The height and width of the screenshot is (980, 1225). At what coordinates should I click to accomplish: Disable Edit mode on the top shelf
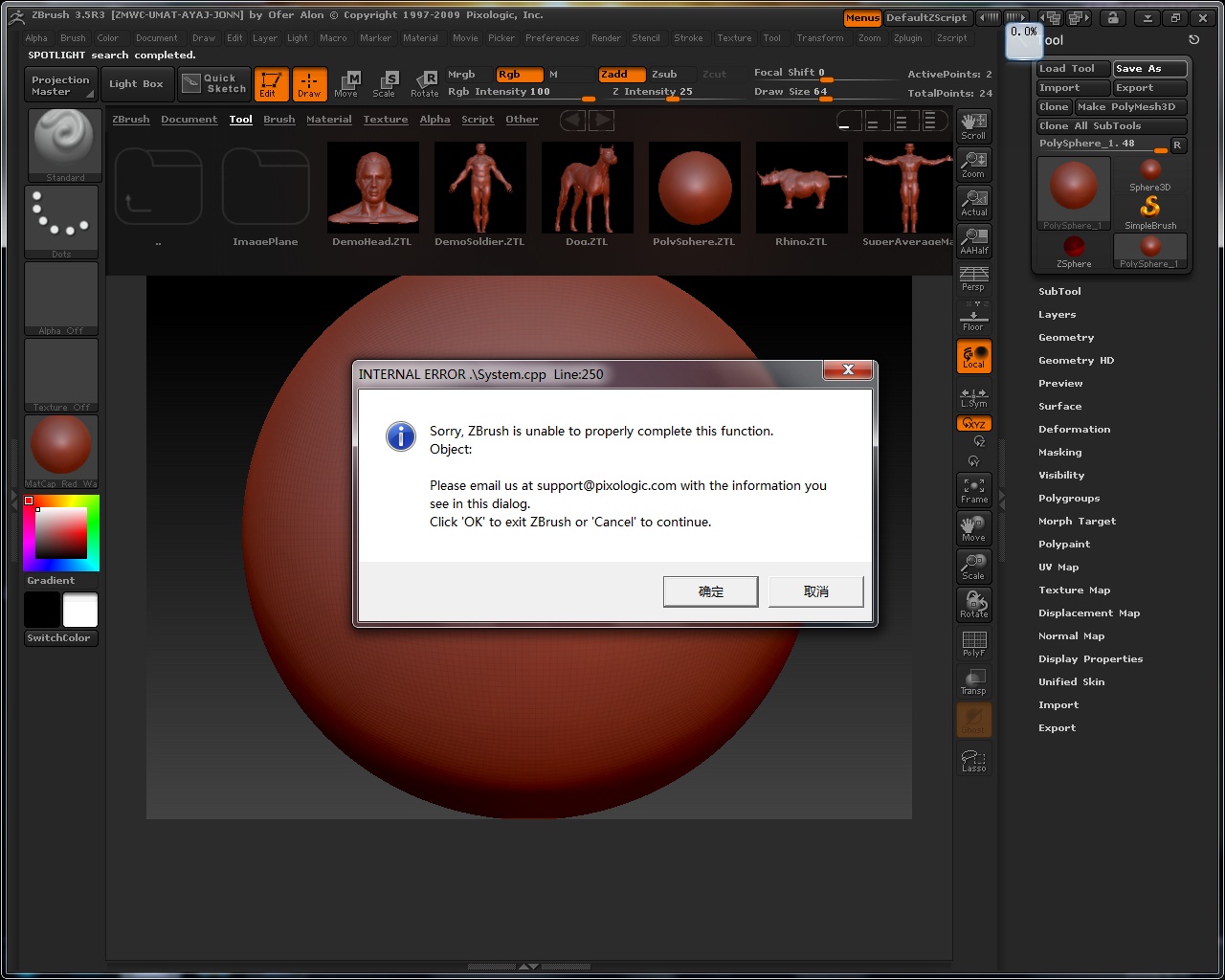[271, 84]
